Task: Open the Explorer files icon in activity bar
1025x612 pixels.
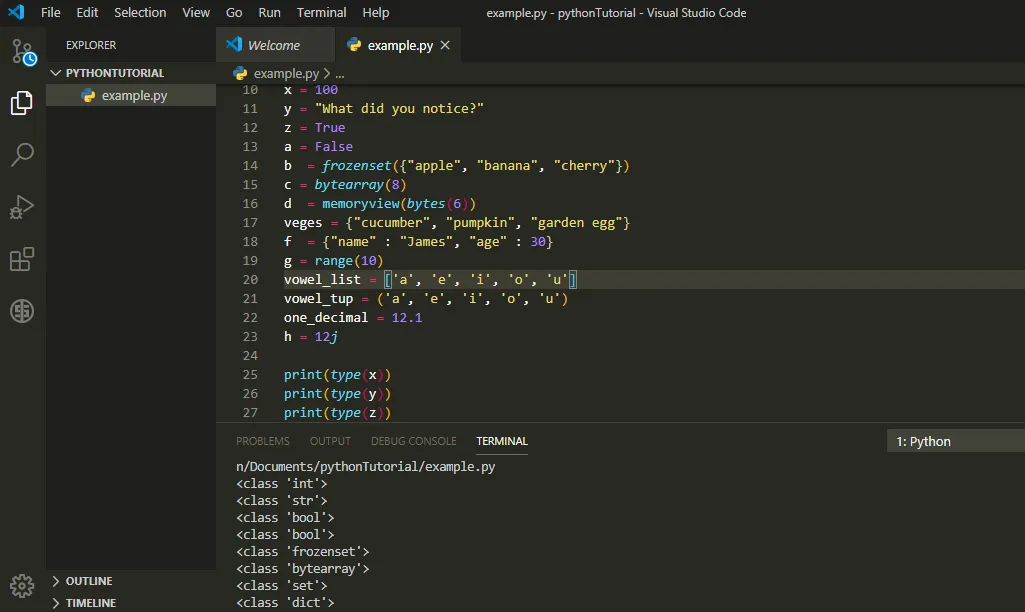Action: point(22,103)
